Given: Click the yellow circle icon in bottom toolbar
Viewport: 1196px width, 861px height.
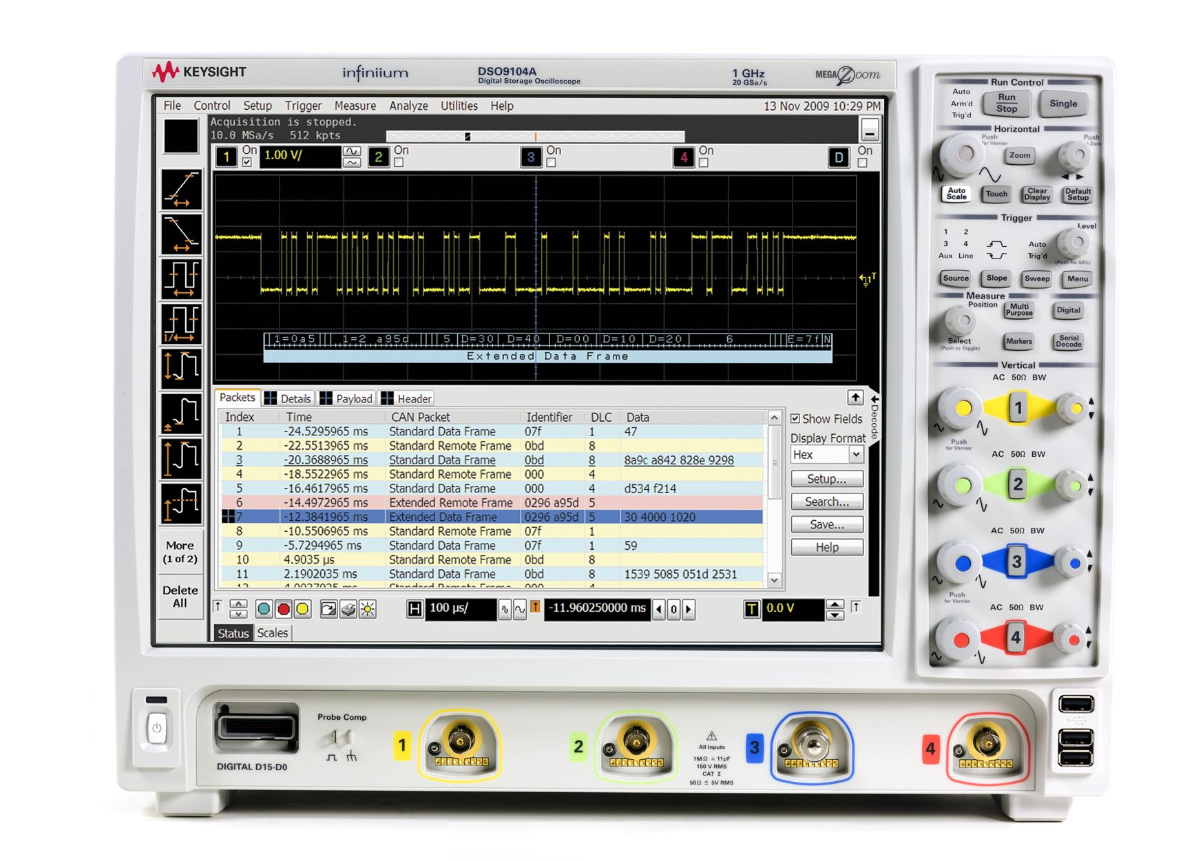Looking at the screenshot, I should coord(302,609).
